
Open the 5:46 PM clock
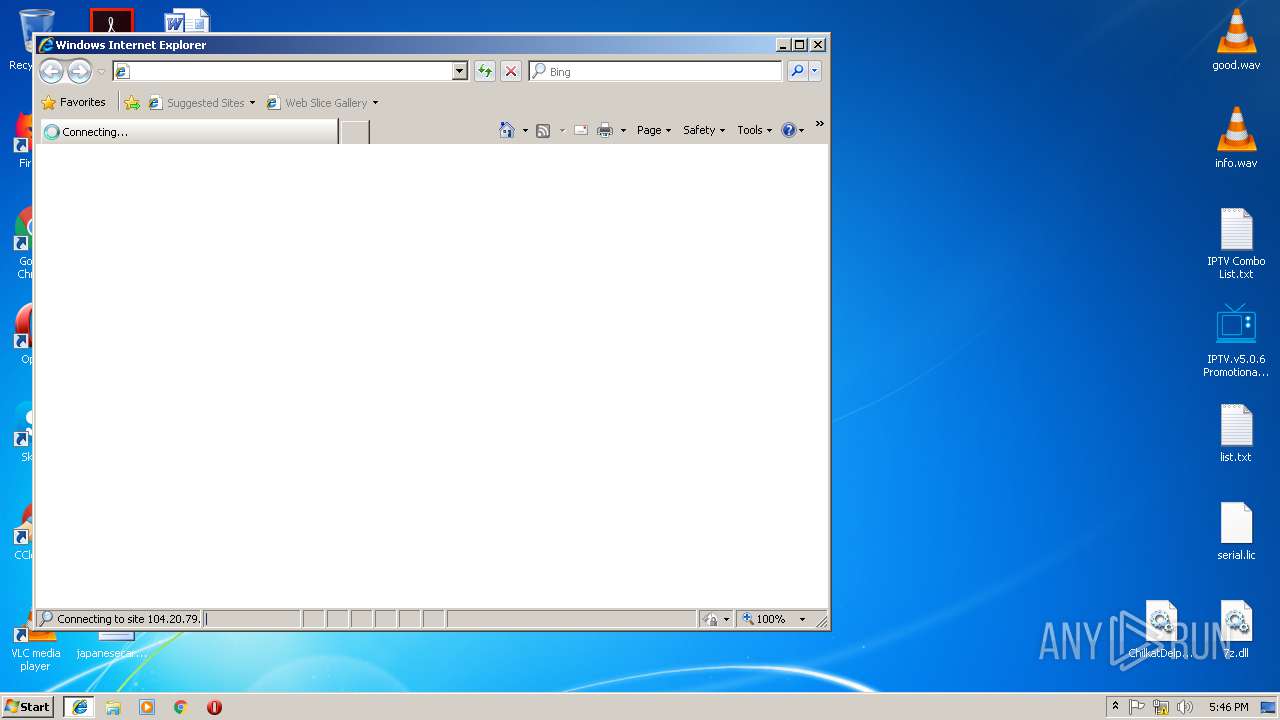[x=1228, y=707]
